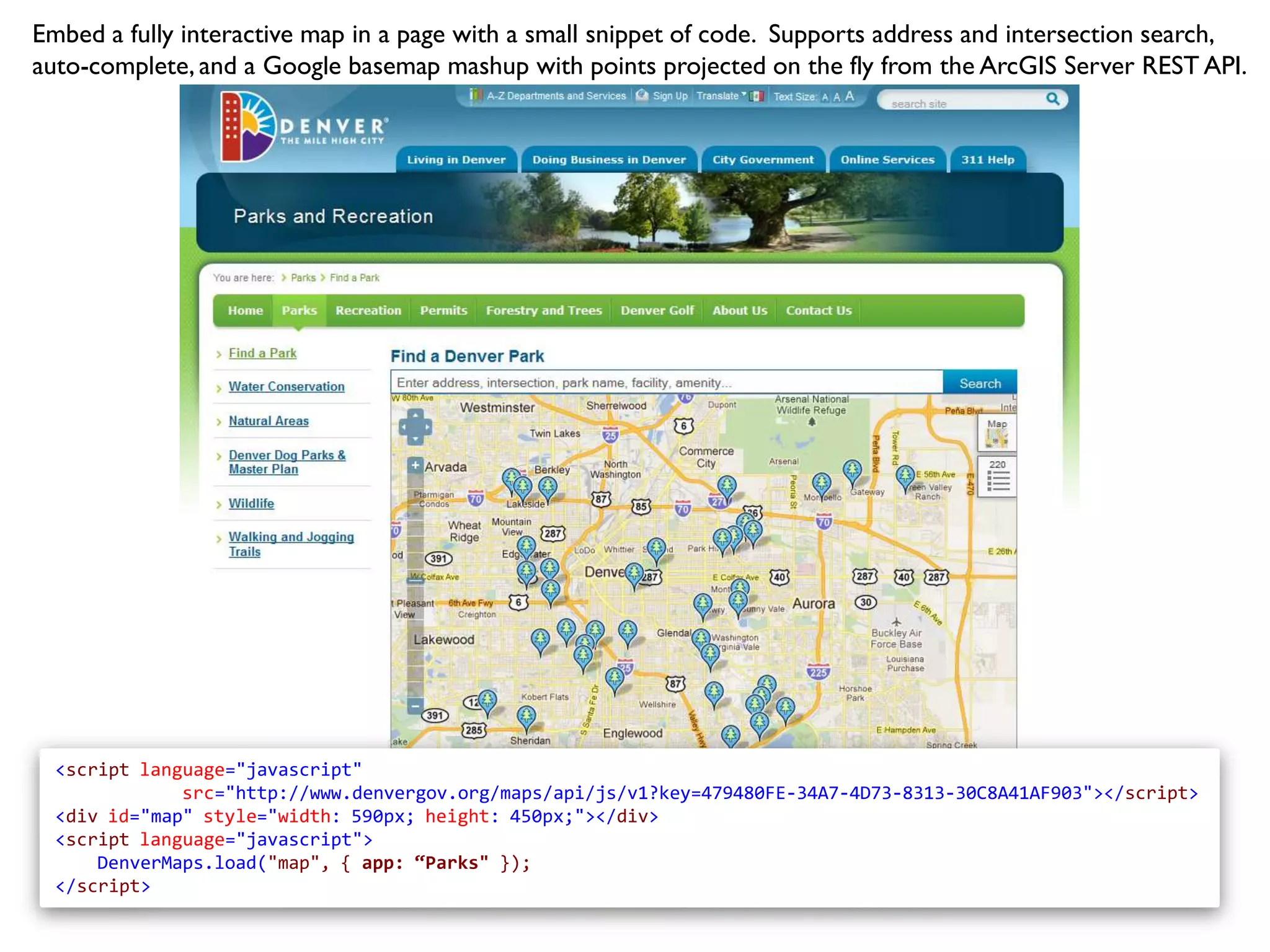Screen dimensions: 1270x952
Task: Click the park marker at Denver downtown label
Action: pos(634,575)
